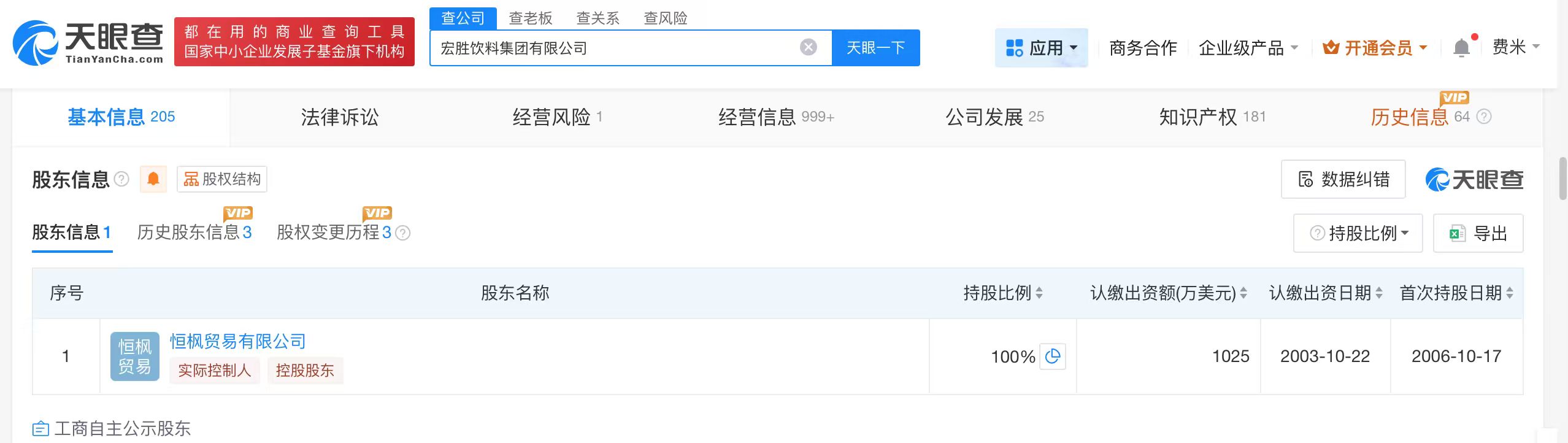The image size is (1568, 443).
Task: Open the 持股比例 filter dropdown
Action: tap(1358, 233)
